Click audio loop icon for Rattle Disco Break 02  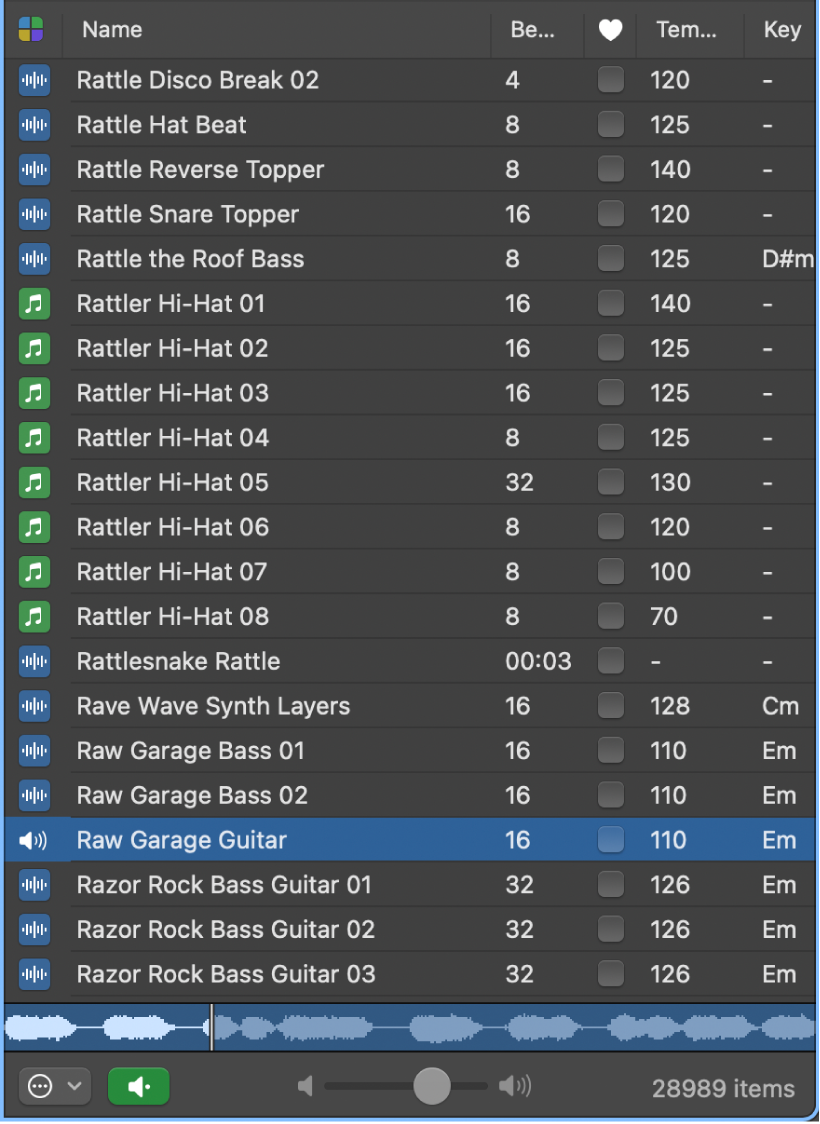pos(34,80)
